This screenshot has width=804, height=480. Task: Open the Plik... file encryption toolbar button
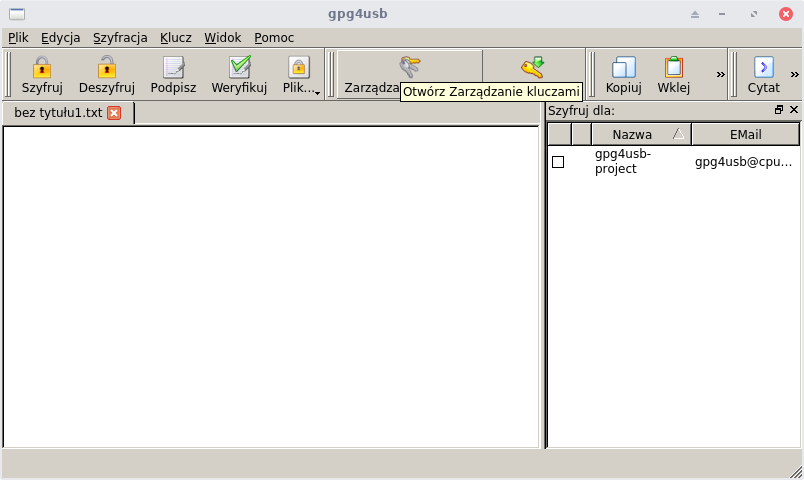point(300,75)
